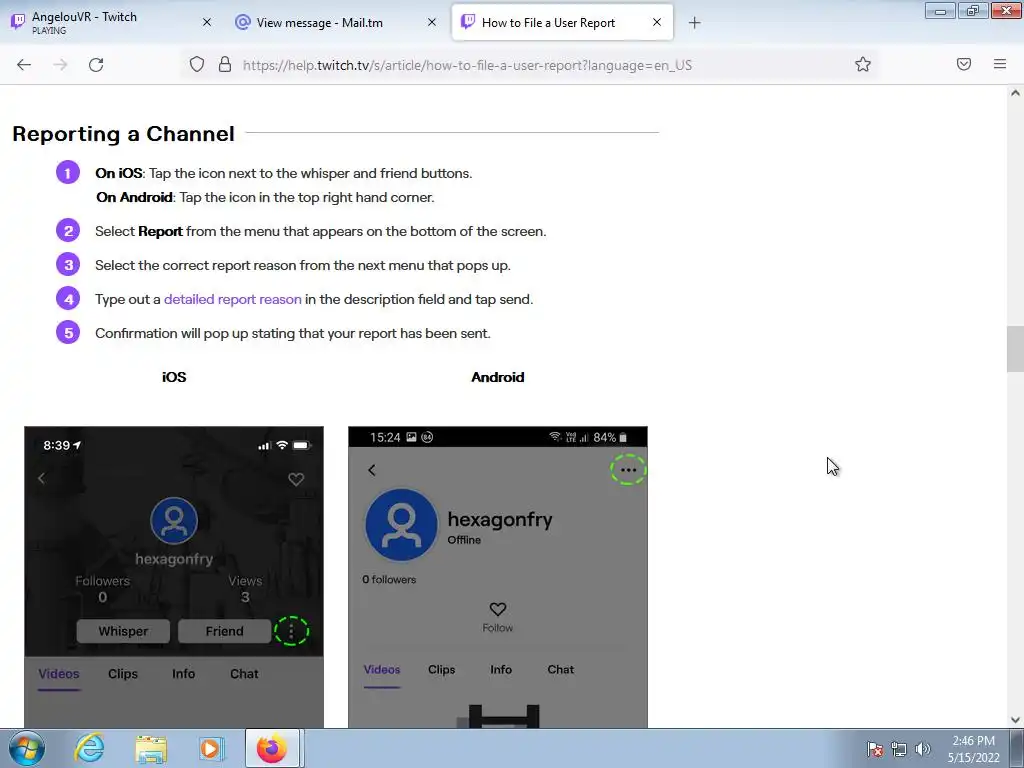Click the Android screenshot thumbnail

pyautogui.click(x=498, y=577)
